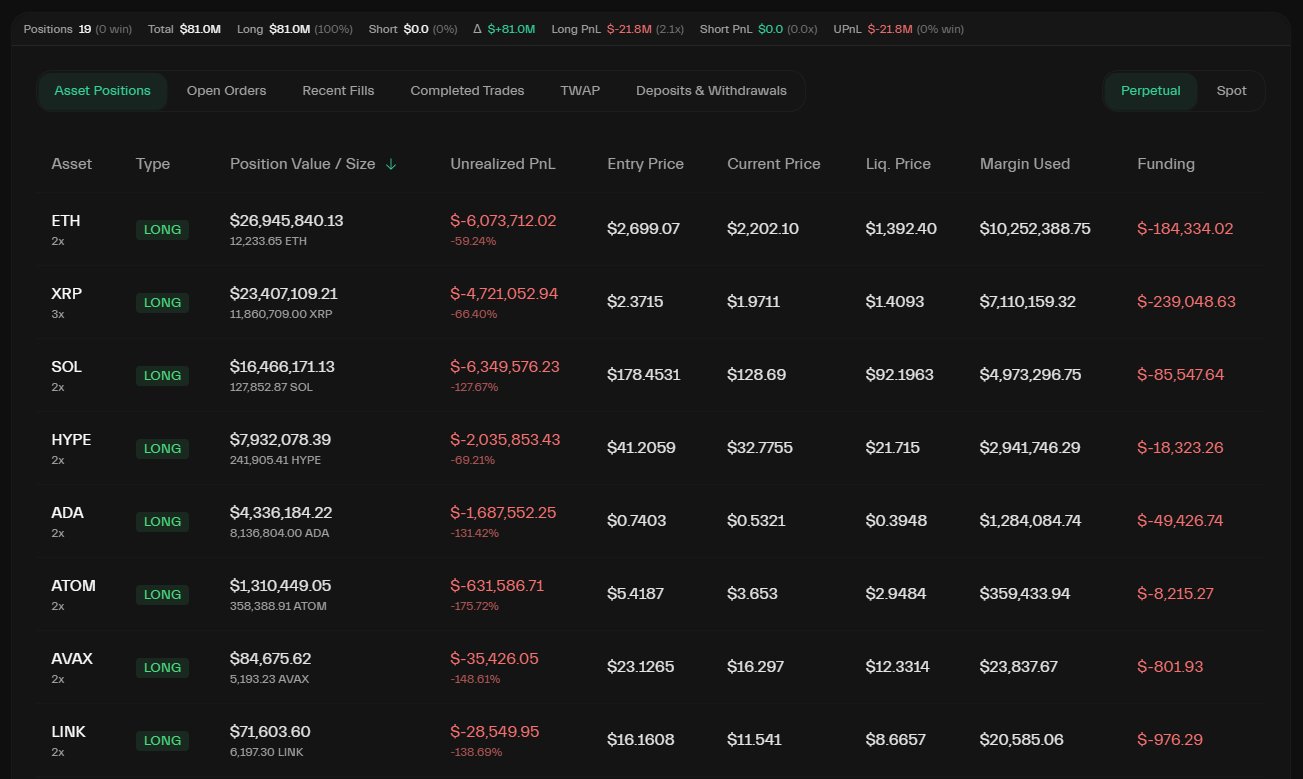This screenshot has height=779, width=1303.
Task: Click the Total $81.0M summary stat
Action: point(184,30)
